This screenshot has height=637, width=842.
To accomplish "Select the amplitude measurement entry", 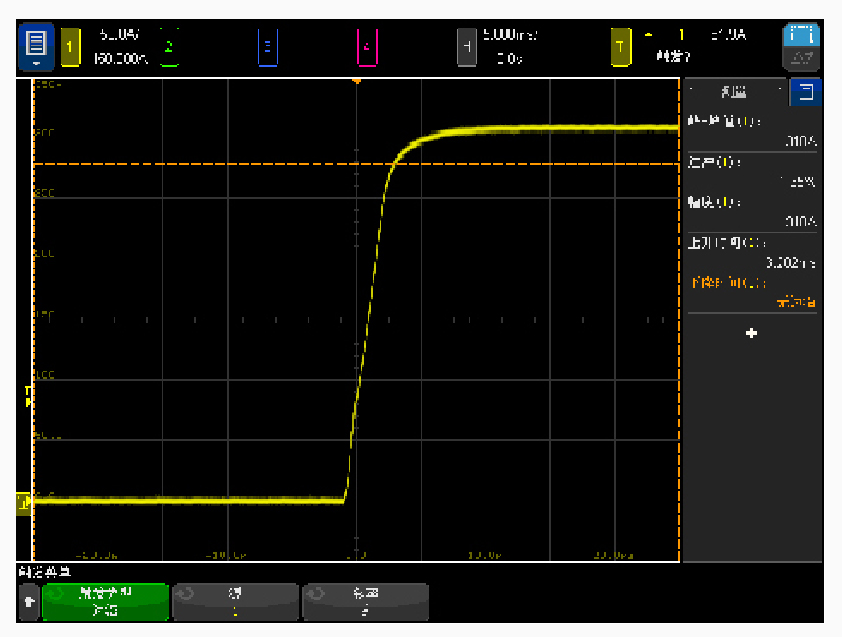I will pos(752,212).
